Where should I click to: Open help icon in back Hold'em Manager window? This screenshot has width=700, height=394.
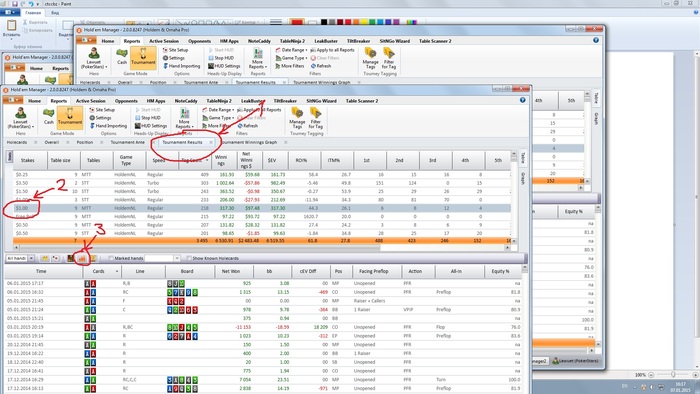pos(596,40)
